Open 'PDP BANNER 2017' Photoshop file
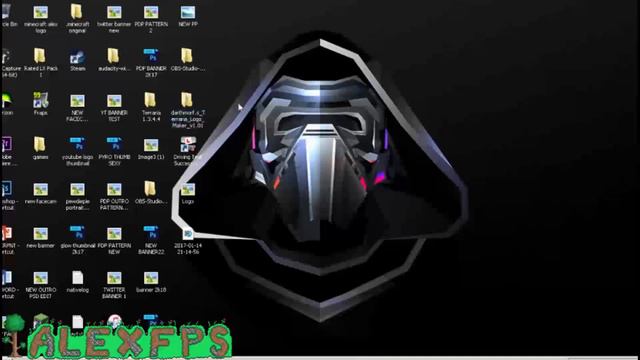 click(151, 63)
